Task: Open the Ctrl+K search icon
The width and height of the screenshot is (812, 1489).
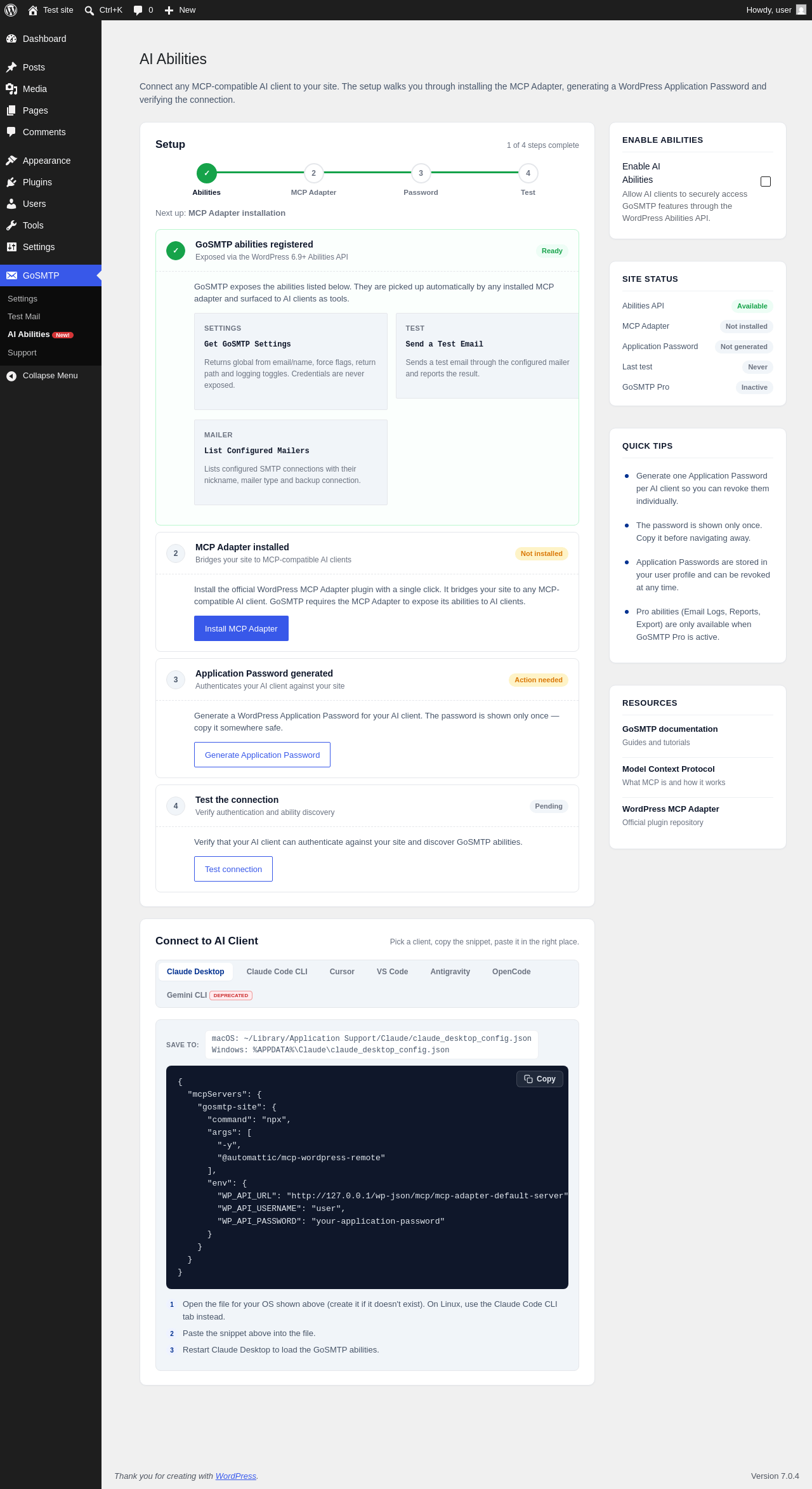Action: click(x=89, y=10)
